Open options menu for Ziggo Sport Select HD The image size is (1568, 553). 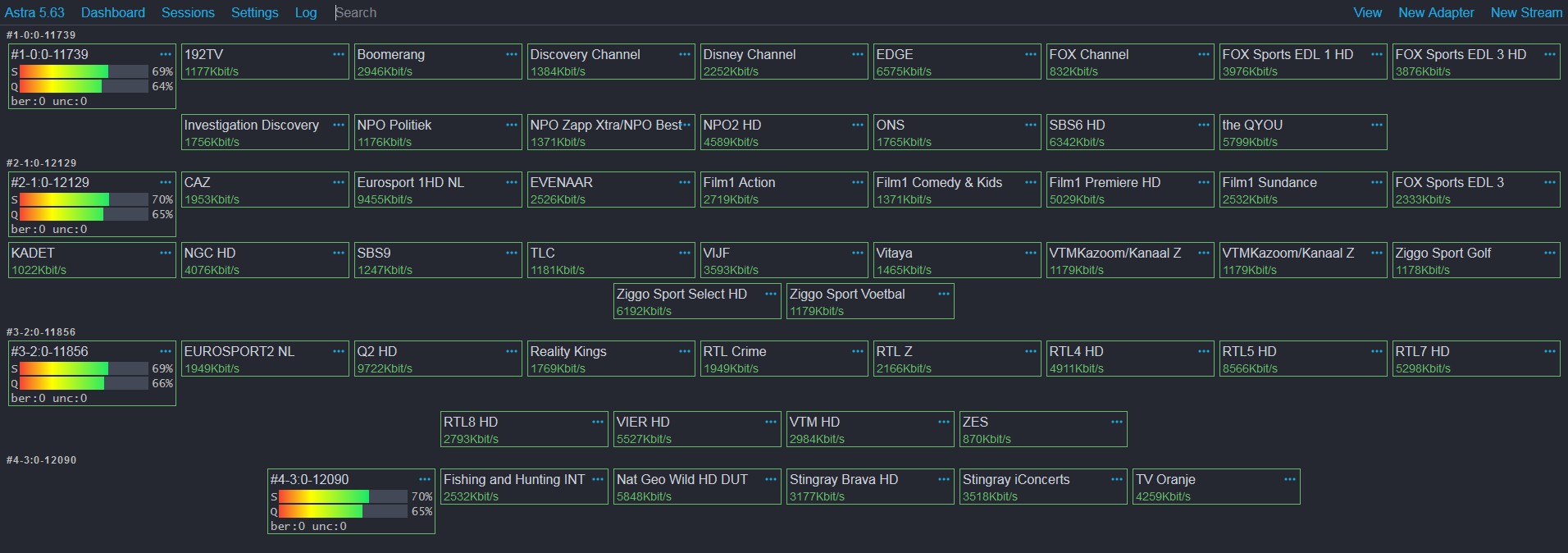771,294
